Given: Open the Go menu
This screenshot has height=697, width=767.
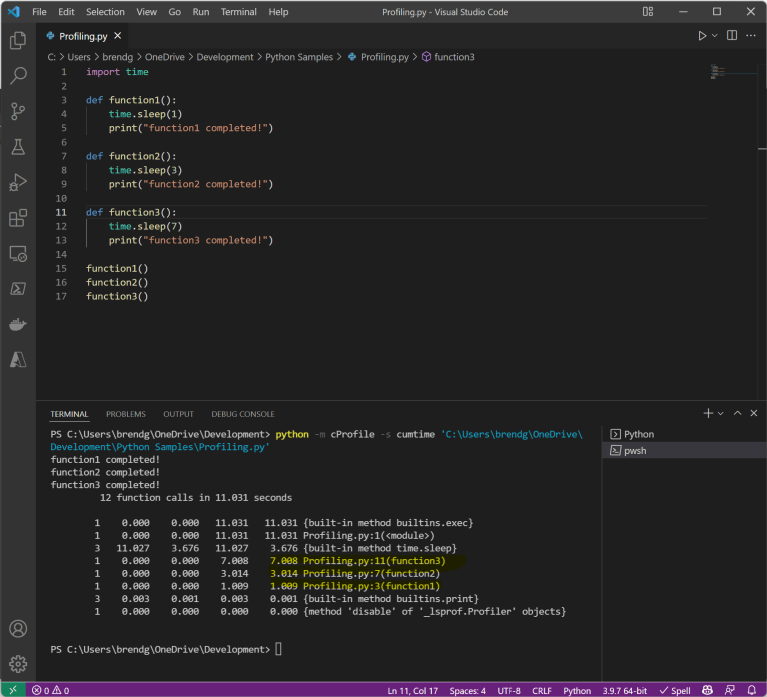Looking at the screenshot, I should (175, 12).
